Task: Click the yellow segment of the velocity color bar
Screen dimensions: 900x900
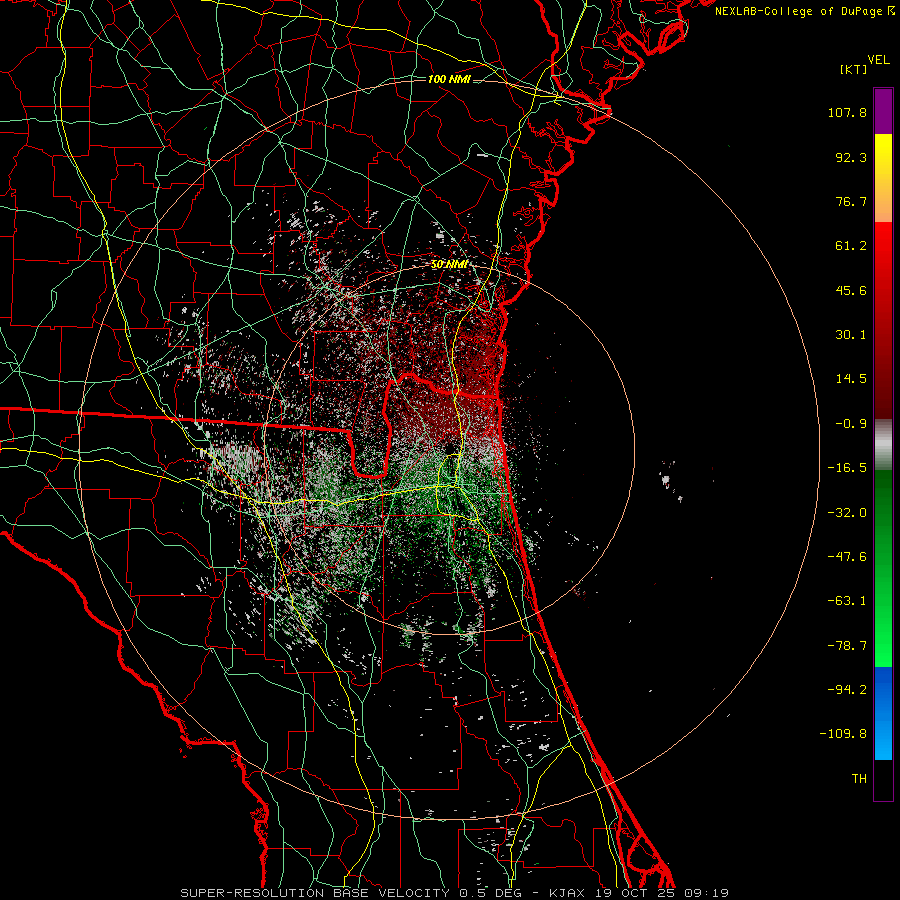Action: pyautogui.click(x=883, y=178)
